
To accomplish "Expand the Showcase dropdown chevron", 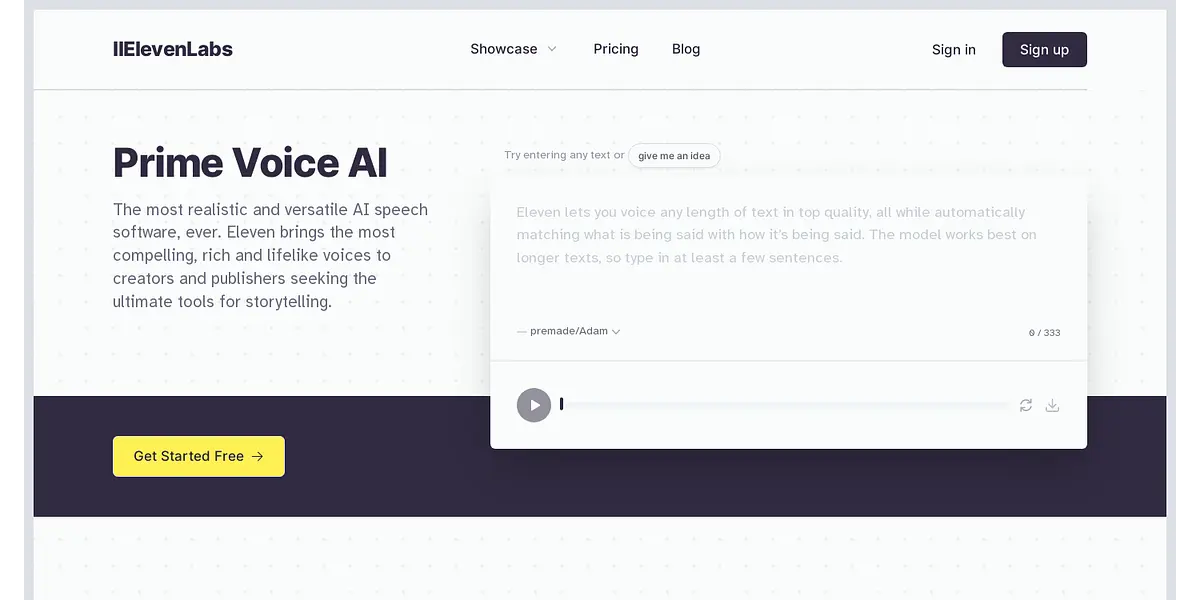I will pos(552,49).
